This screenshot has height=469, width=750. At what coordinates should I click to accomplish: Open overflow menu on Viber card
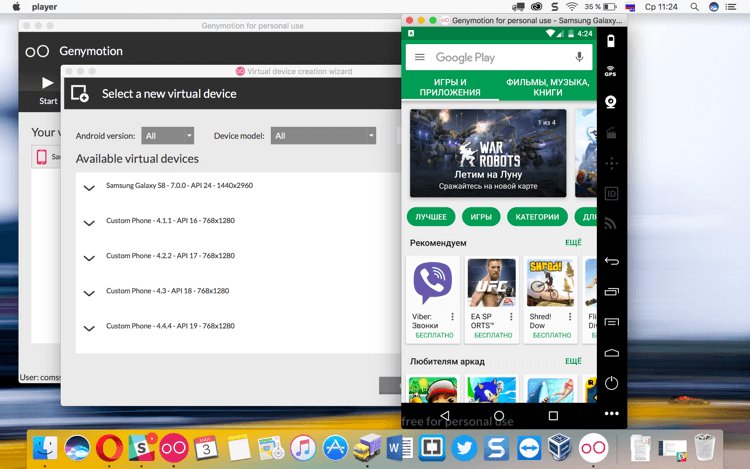[x=452, y=316]
